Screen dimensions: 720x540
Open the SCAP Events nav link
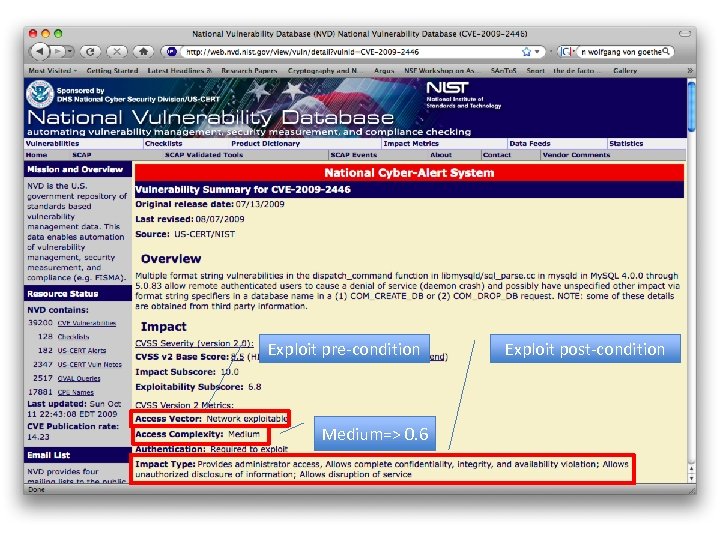354,155
